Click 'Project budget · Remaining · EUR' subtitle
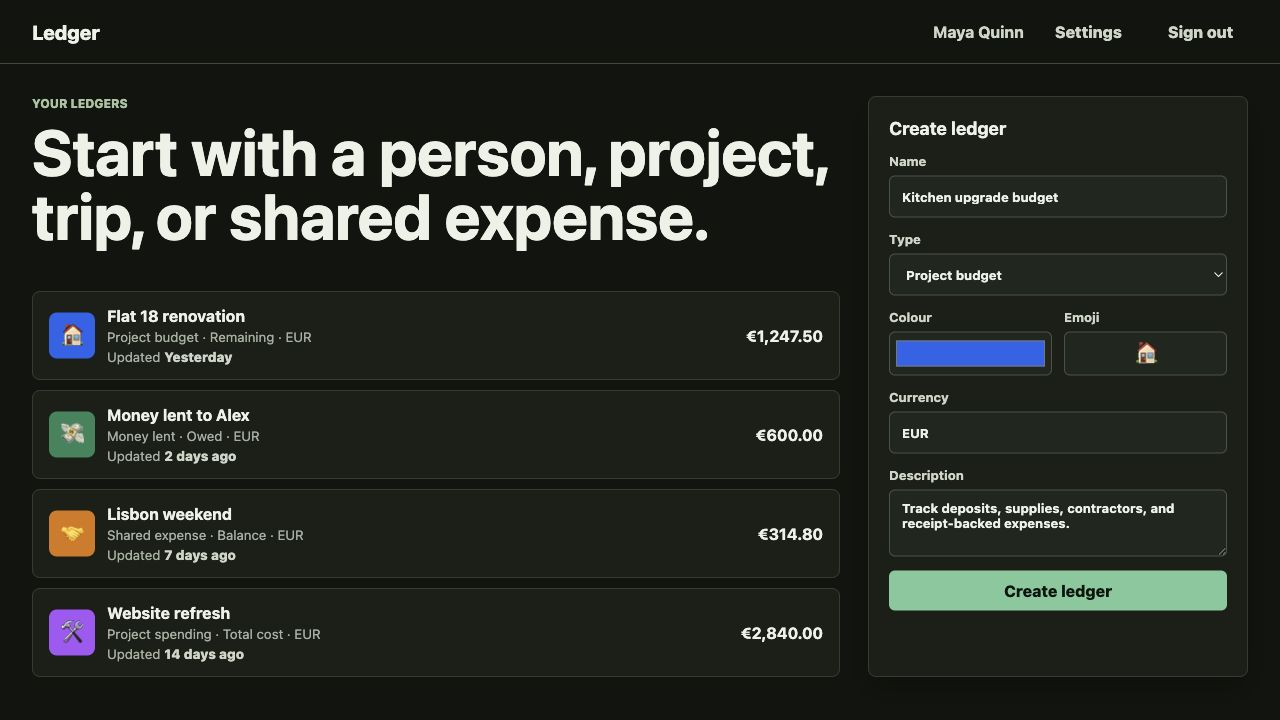The width and height of the screenshot is (1280, 720). click(x=209, y=337)
